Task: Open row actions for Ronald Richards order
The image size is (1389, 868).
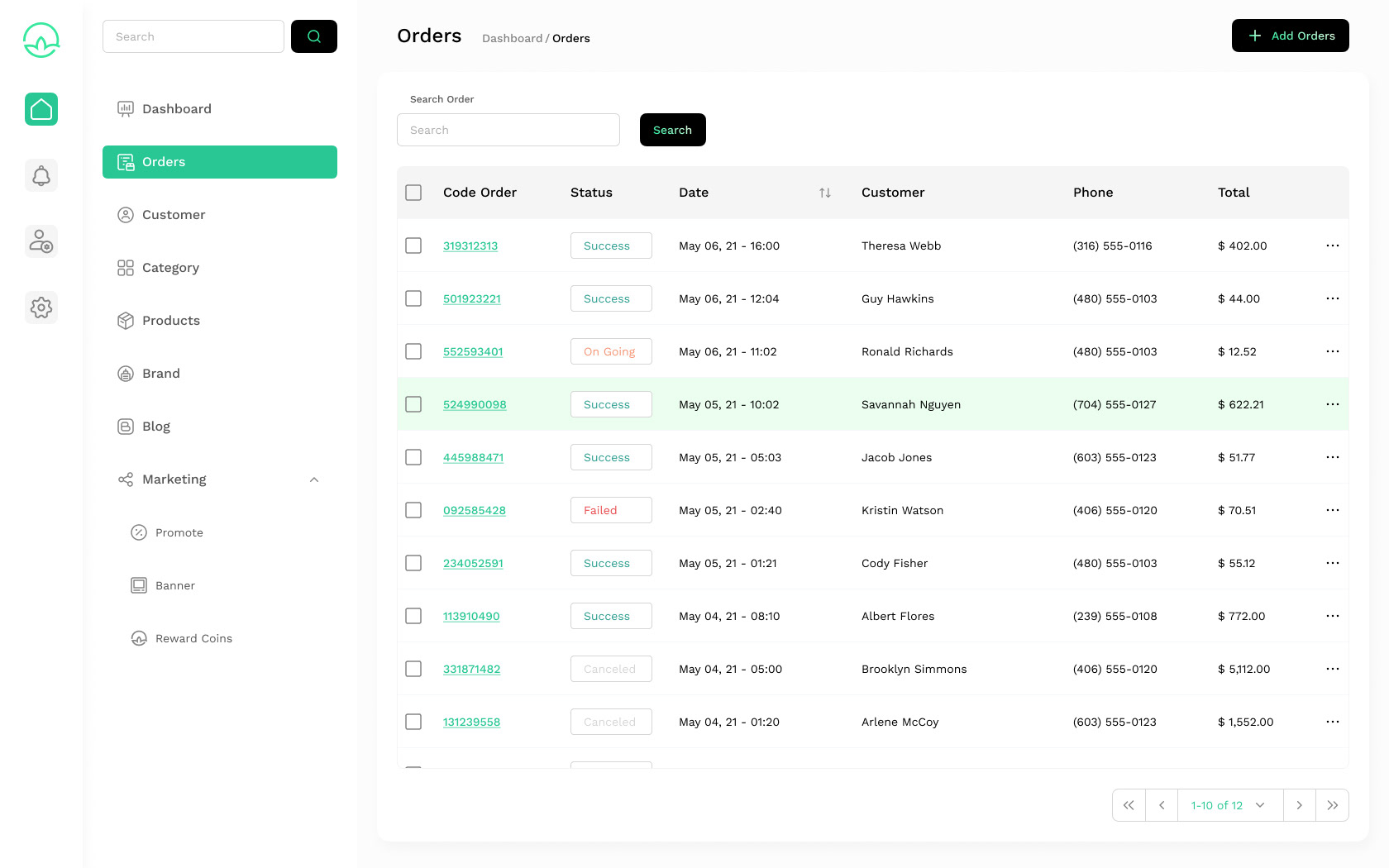Action: coord(1333,351)
